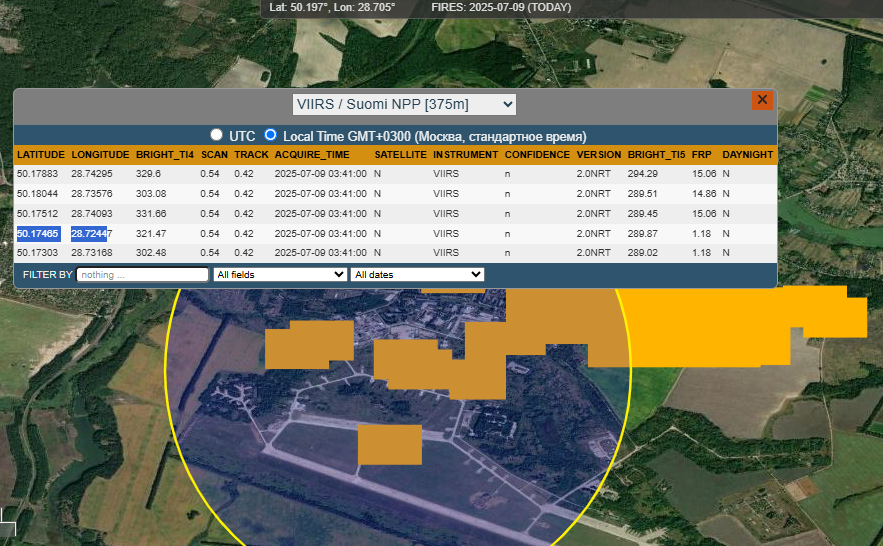The image size is (883, 546).
Task: Click brightness value 321.47
Action: coord(151,234)
